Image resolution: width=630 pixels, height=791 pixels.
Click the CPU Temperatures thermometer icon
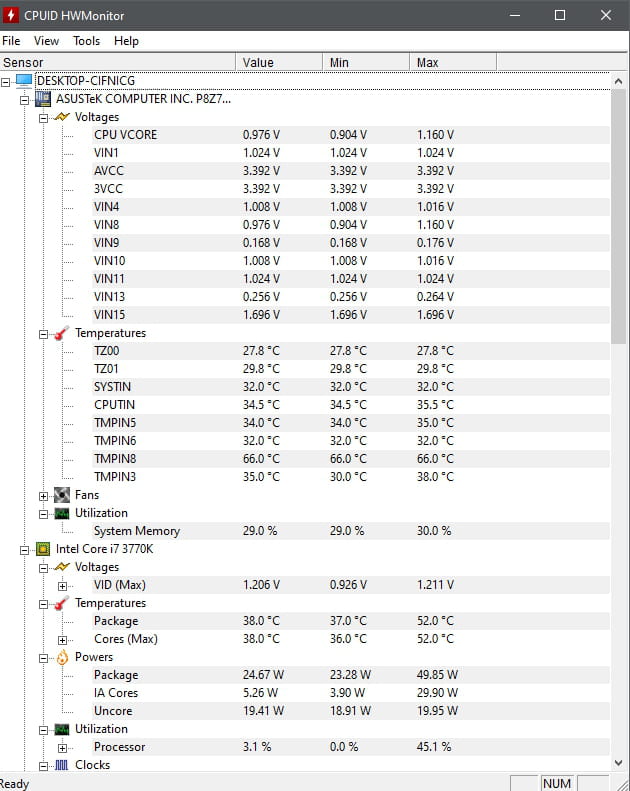(62, 603)
